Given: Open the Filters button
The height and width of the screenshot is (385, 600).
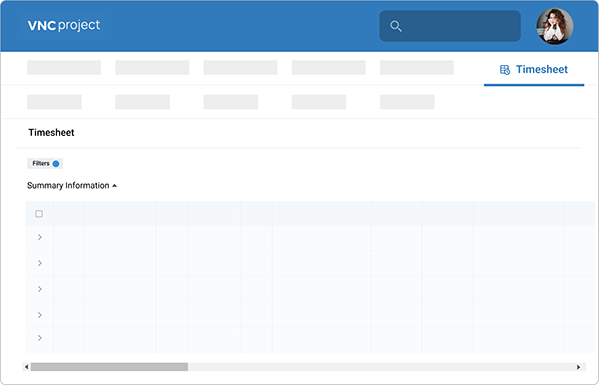Looking at the screenshot, I should tap(45, 163).
